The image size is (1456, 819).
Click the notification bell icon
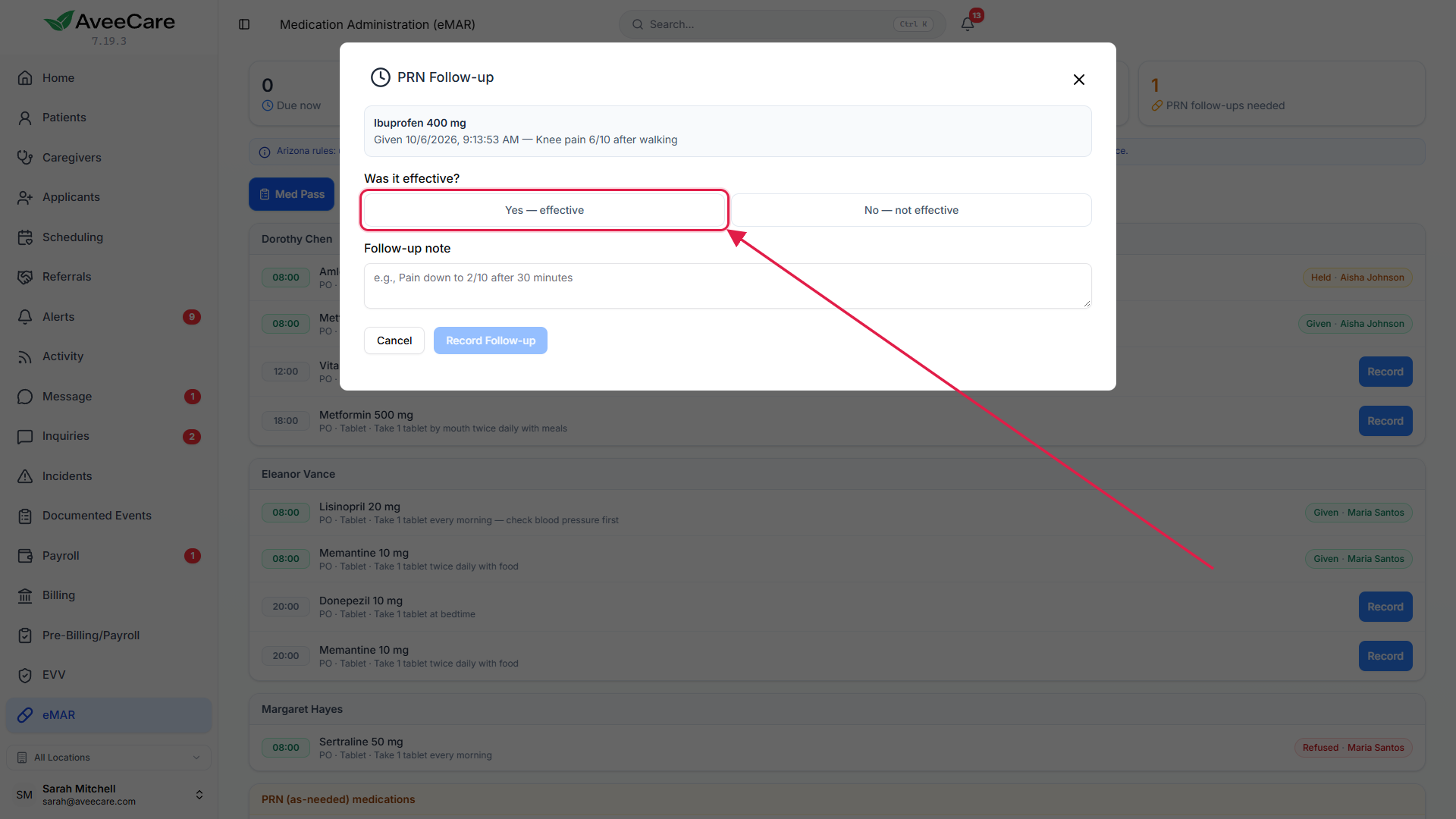pyautogui.click(x=968, y=24)
